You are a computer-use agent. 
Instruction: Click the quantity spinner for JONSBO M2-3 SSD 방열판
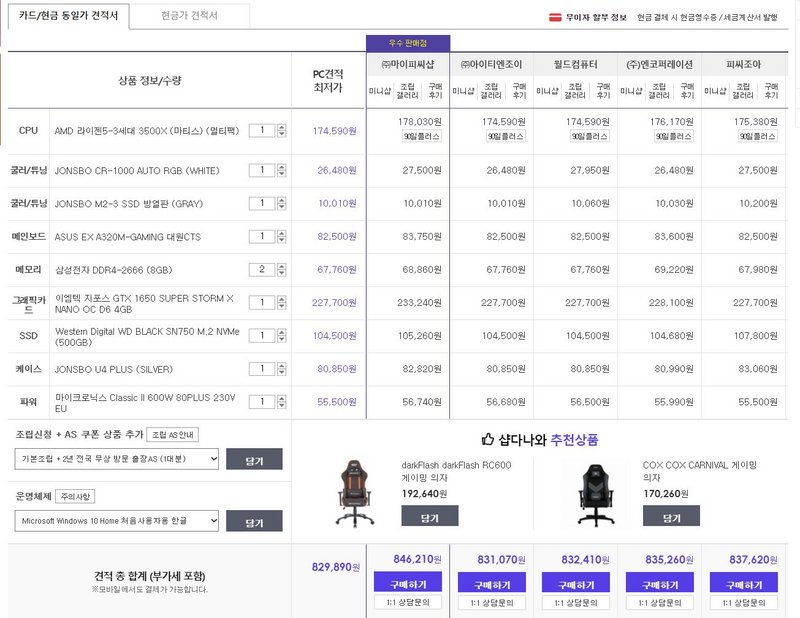point(282,204)
